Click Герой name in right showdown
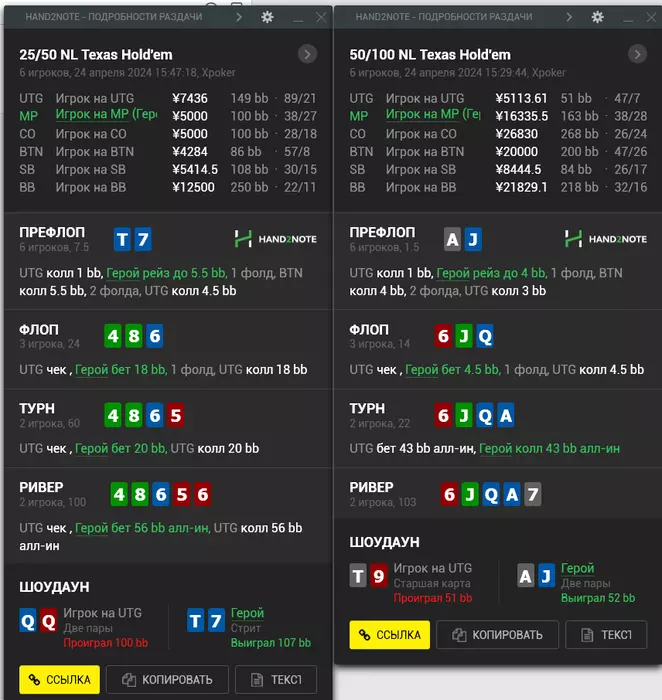 (x=577, y=568)
